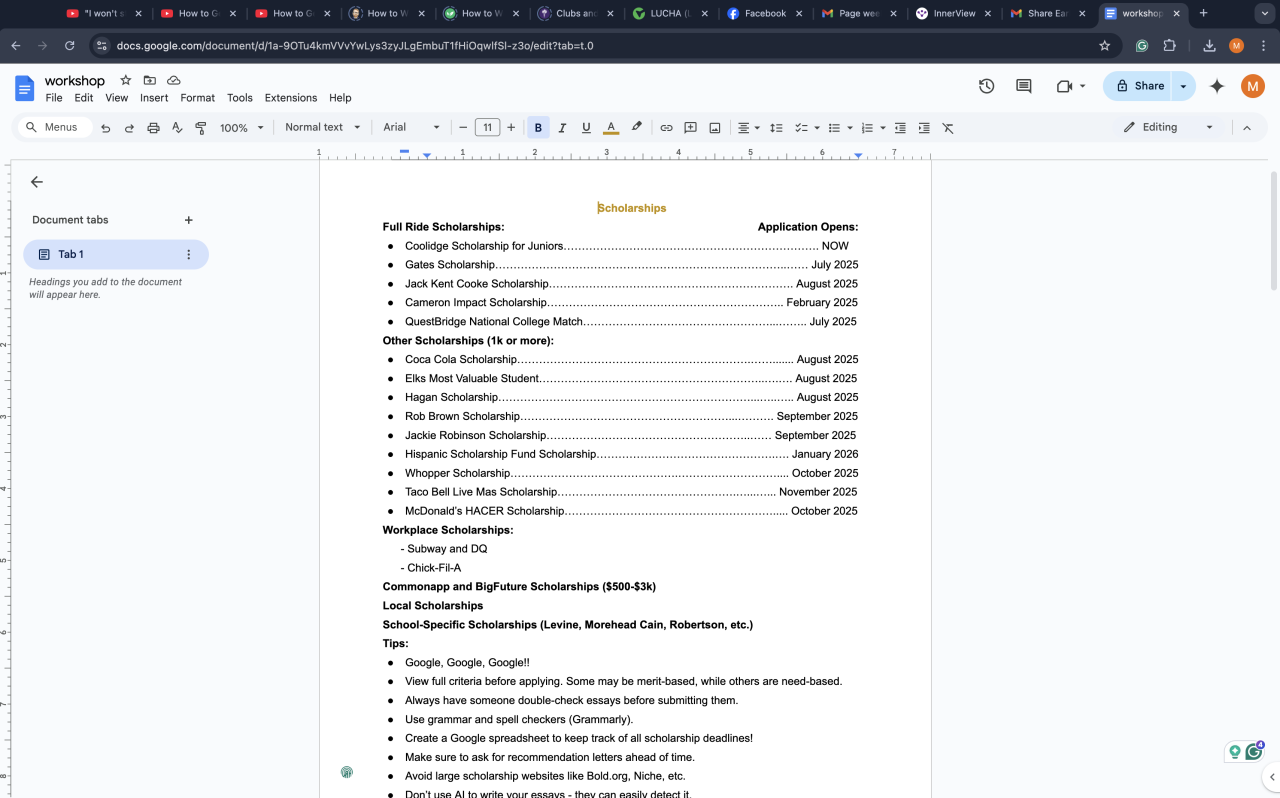Click the Gemini sparkle icon
Screen dimensions: 1280x798
(x=1217, y=86)
